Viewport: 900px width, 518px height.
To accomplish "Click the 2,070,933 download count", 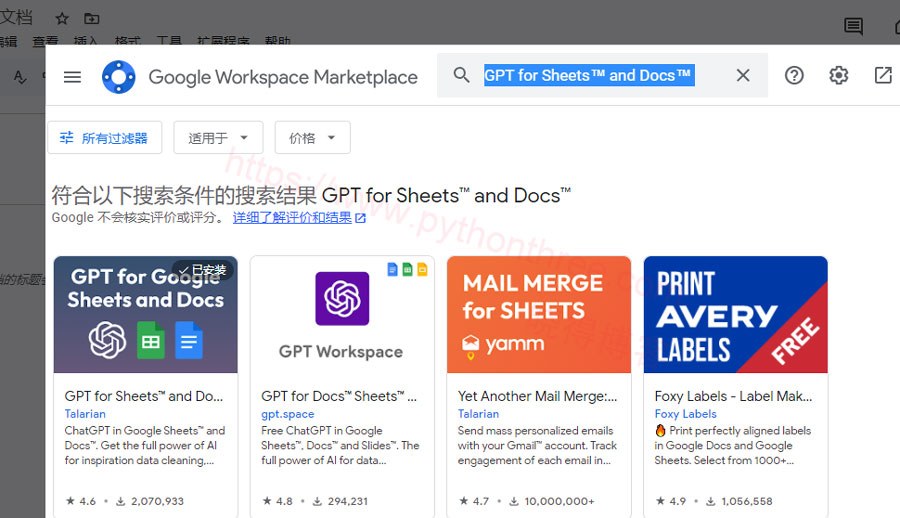I will coord(150,501).
